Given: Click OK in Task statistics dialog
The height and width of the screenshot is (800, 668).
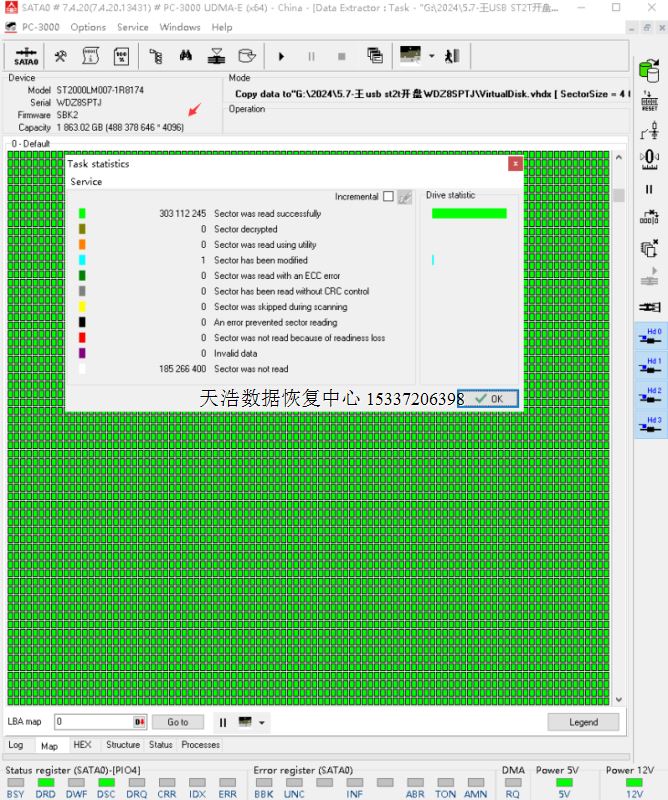Looking at the screenshot, I should (x=488, y=398).
